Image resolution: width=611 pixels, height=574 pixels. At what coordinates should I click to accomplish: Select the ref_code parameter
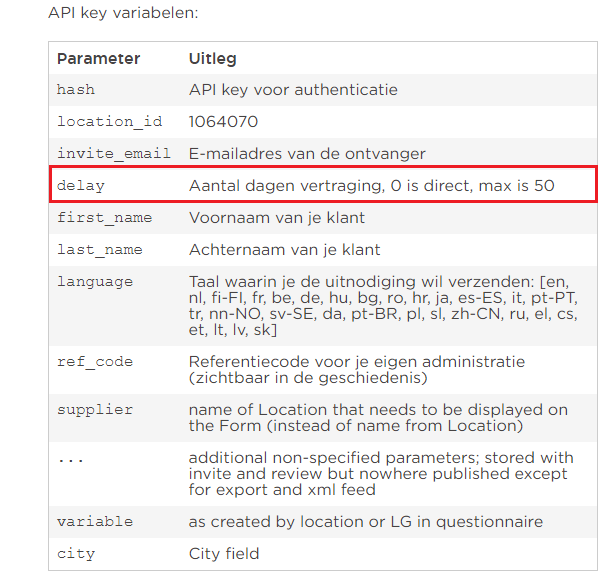pyautogui.click(x=95, y=362)
